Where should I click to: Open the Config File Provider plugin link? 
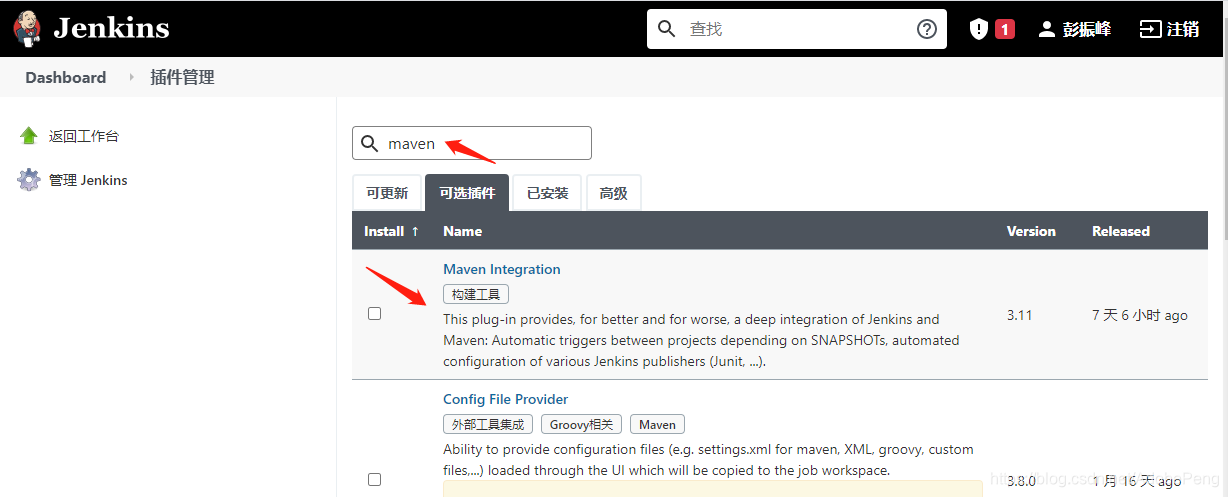tap(506, 399)
